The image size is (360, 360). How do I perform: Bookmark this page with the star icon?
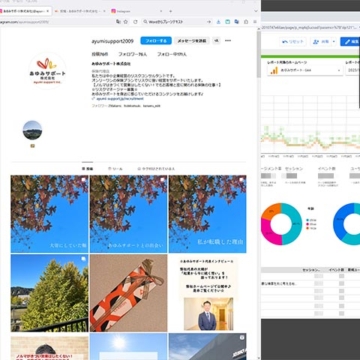(x=126, y=22)
